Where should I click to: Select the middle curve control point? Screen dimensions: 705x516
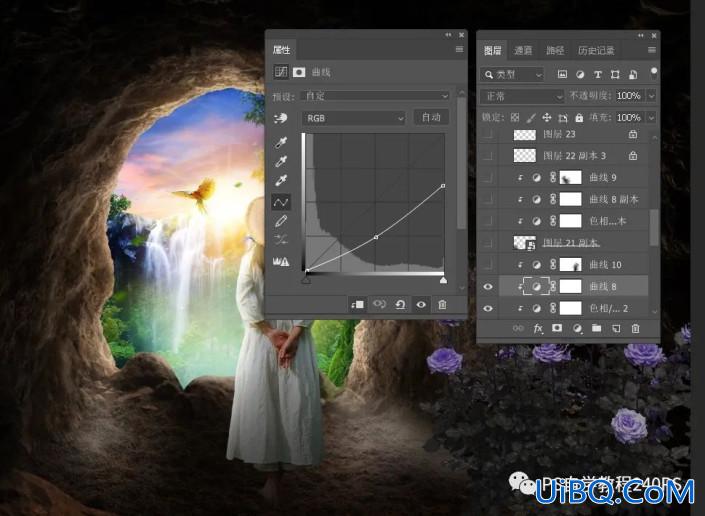click(376, 237)
